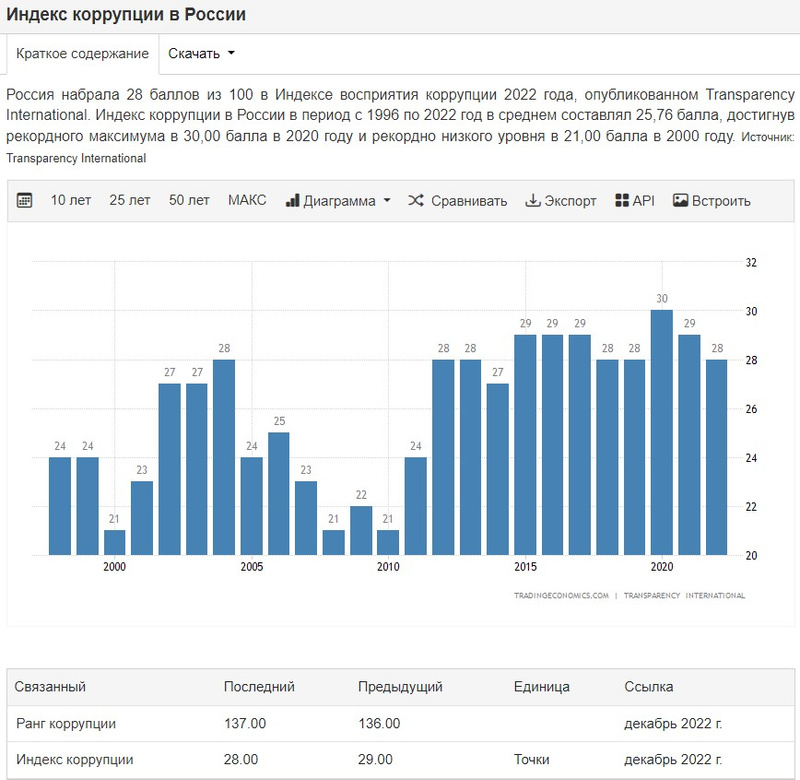Screen dimensions: 800x780
Task: Open the calendar date picker icon
Action: click(25, 201)
